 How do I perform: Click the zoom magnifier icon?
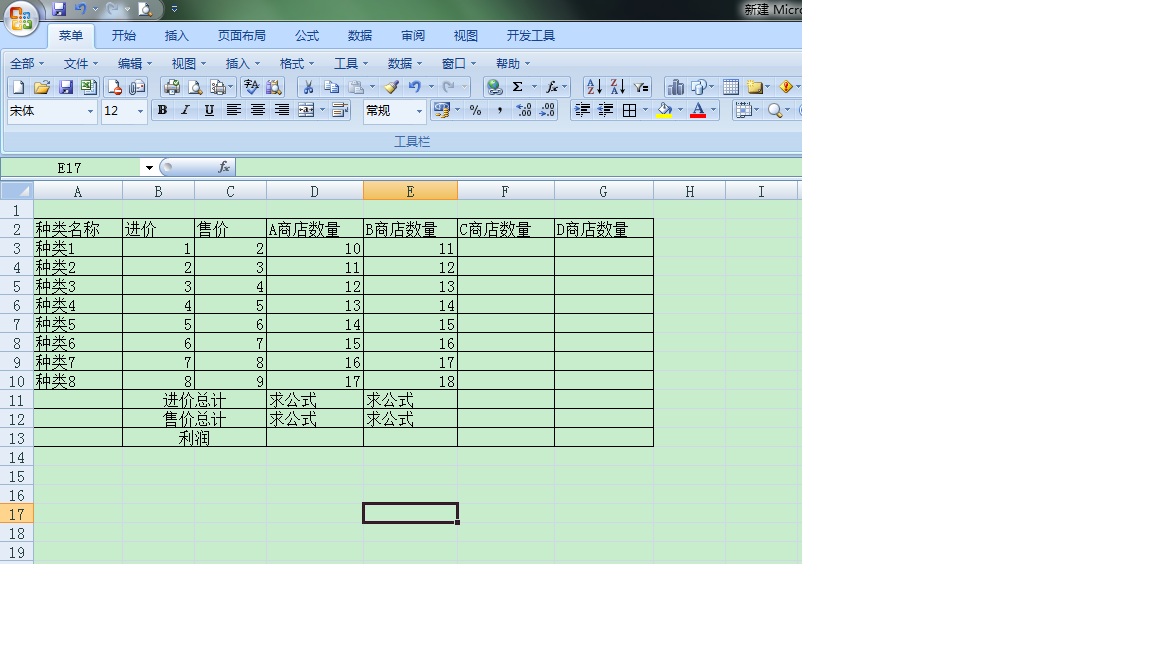[x=774, y=110]
